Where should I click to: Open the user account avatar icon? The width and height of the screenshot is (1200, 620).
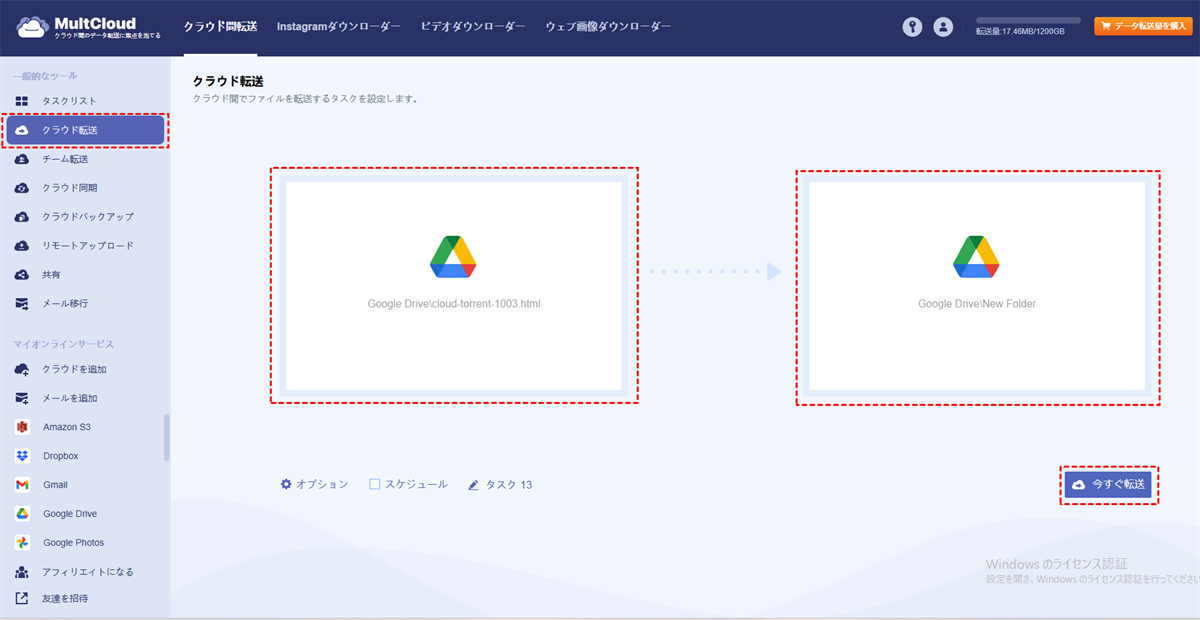943,27
